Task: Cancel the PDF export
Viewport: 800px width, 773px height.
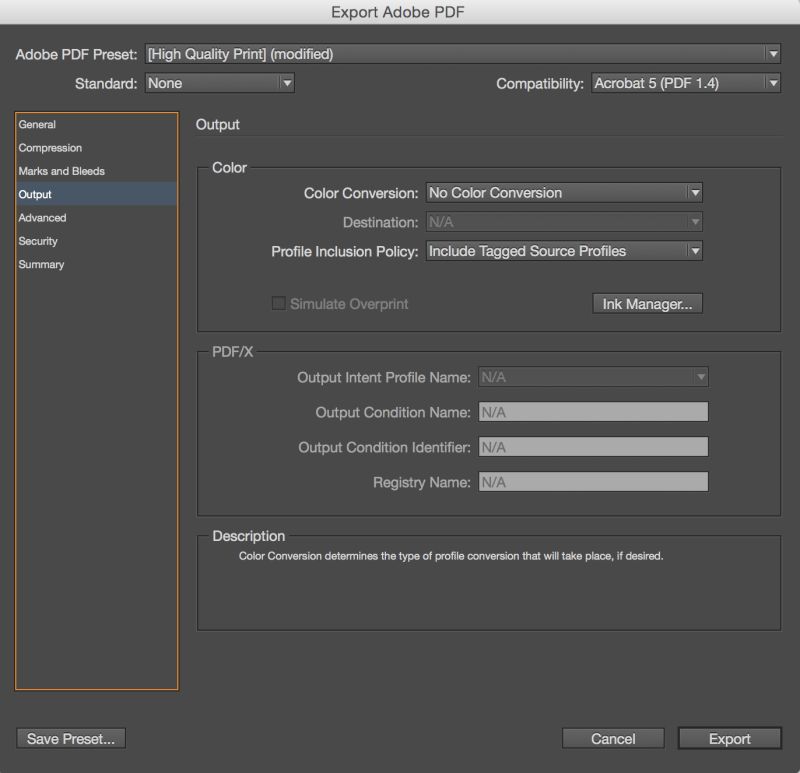Action: point(613,738)
